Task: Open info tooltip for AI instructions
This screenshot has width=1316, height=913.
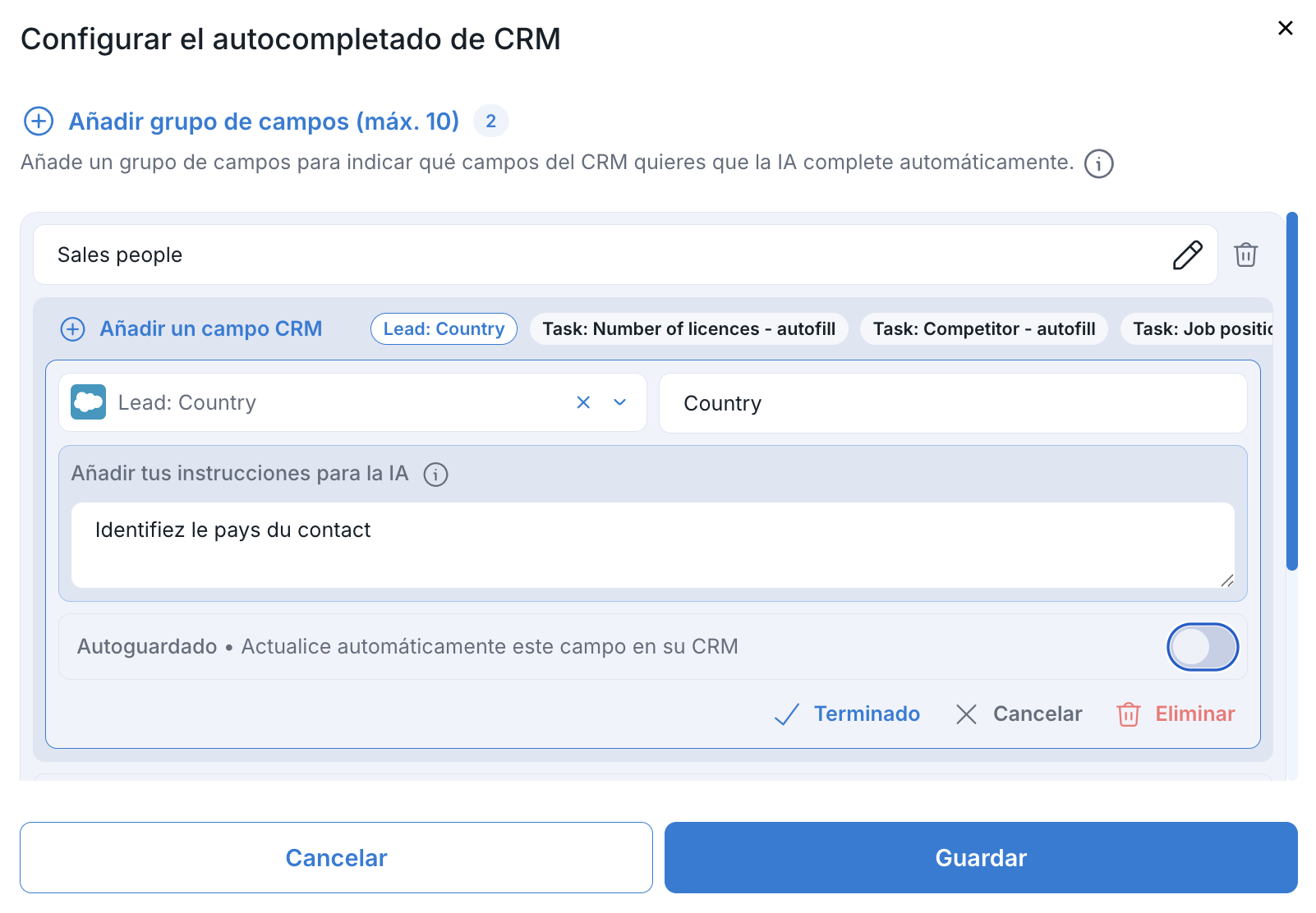Action: click(x=435, y=475)
